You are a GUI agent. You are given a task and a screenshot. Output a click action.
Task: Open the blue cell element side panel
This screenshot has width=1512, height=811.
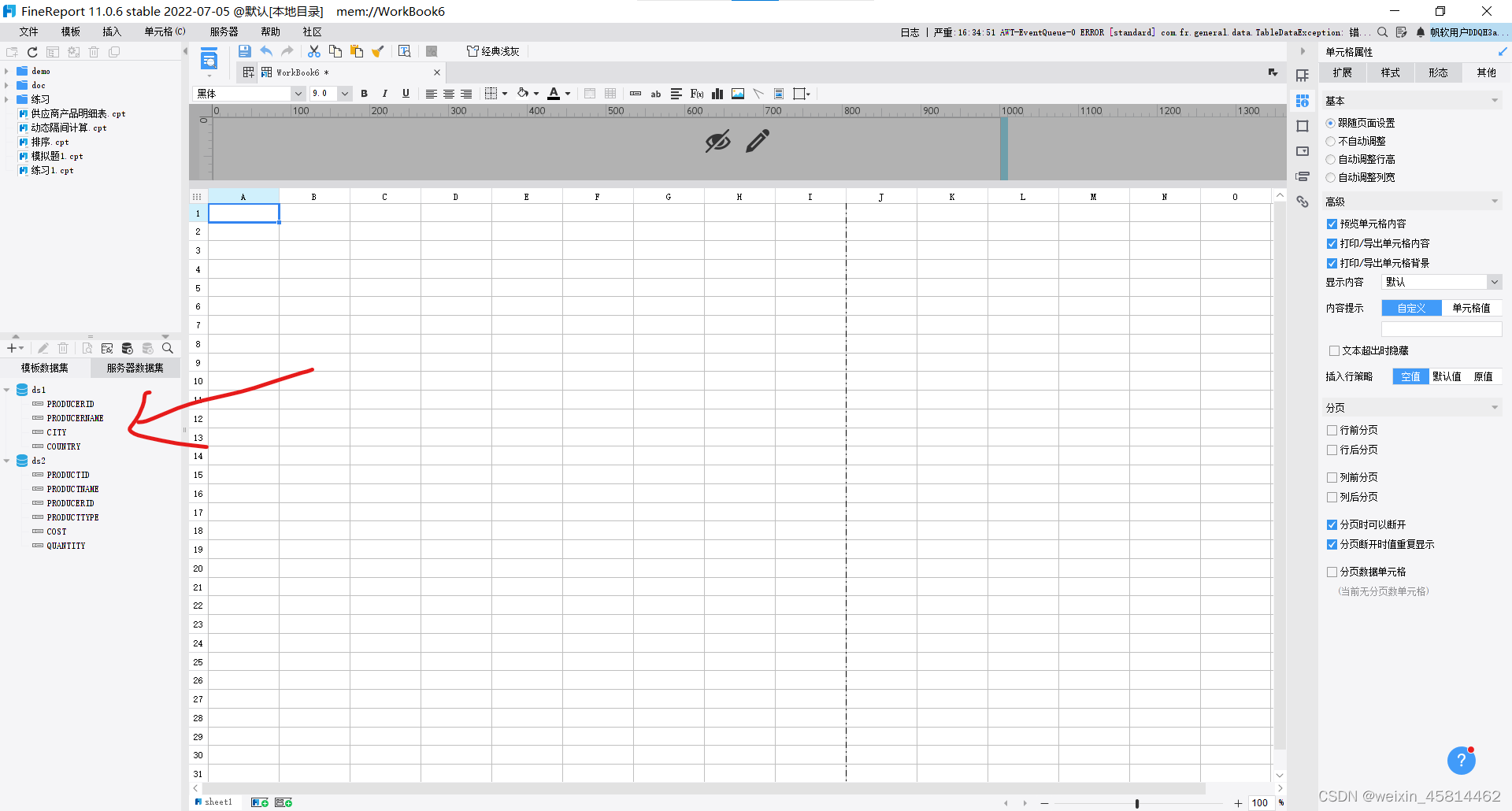click(x=1303, y=101)
